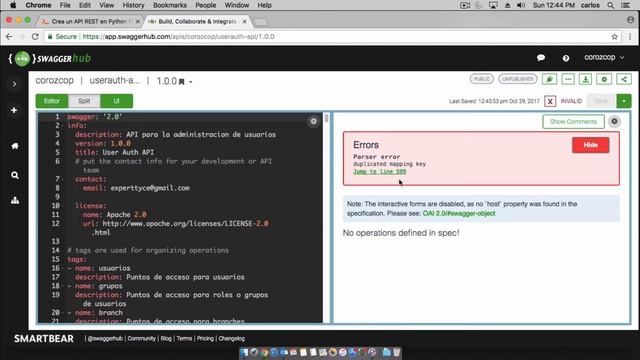Image resolution: width=640 pixels, height=360 pixels.
Task: Place cursor on line 8 email text
Action: pyautogui.click(x=150, y=188)
